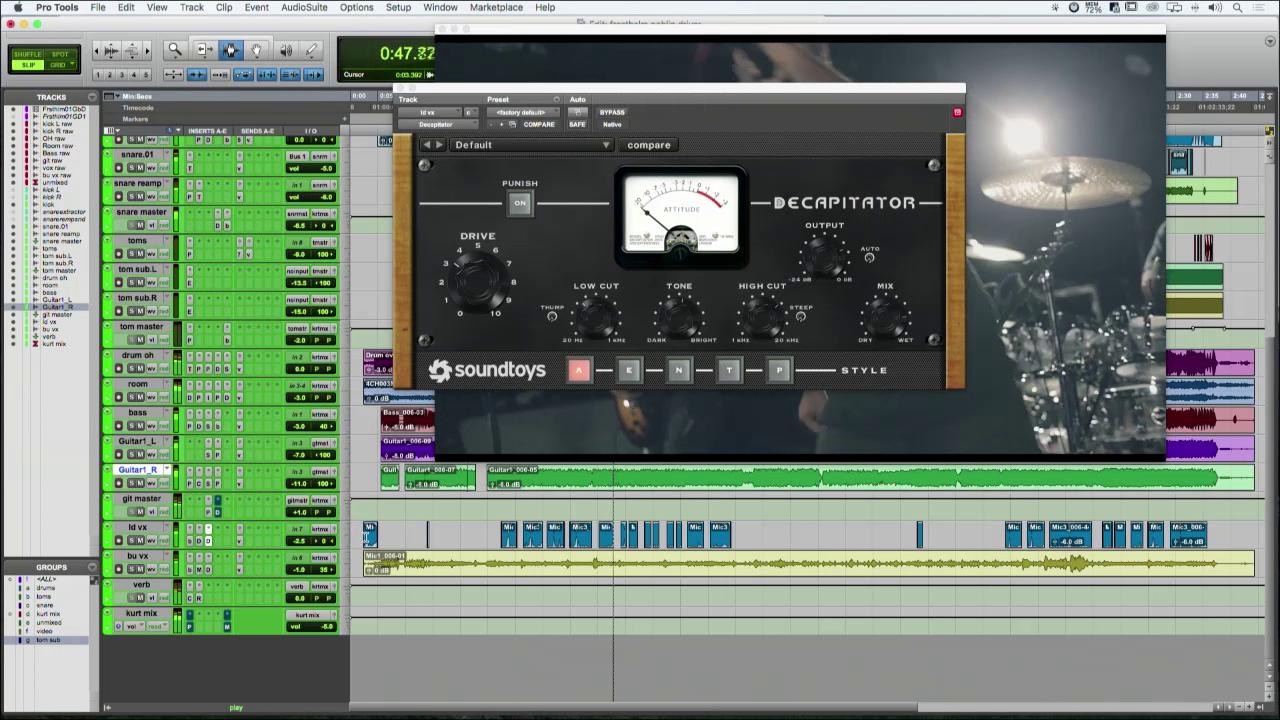
Task: Click zoom preset 5 button
Action: click(x=146, y=75)
